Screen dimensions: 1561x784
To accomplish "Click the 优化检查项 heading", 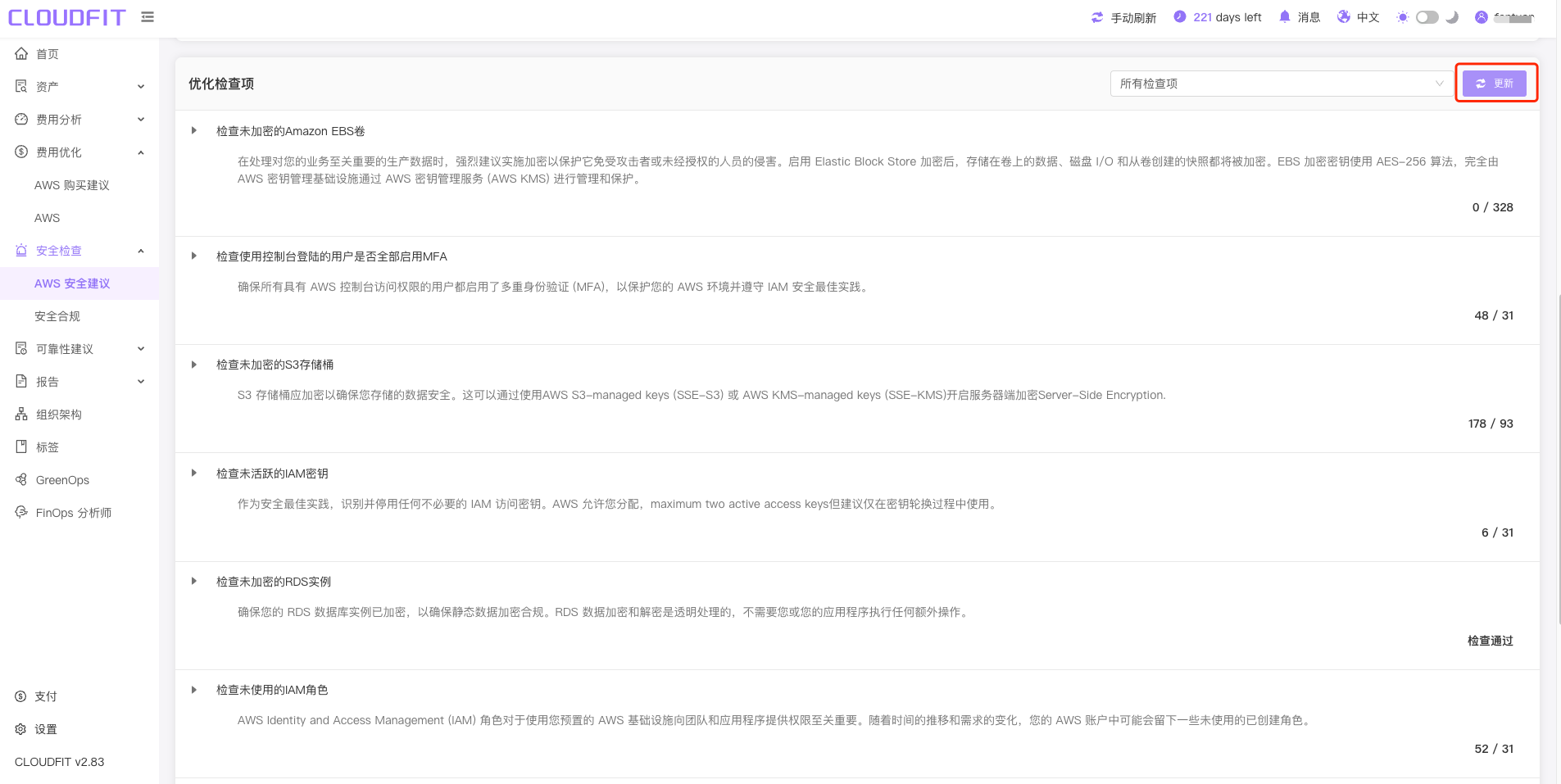I will tap(221, 84).
